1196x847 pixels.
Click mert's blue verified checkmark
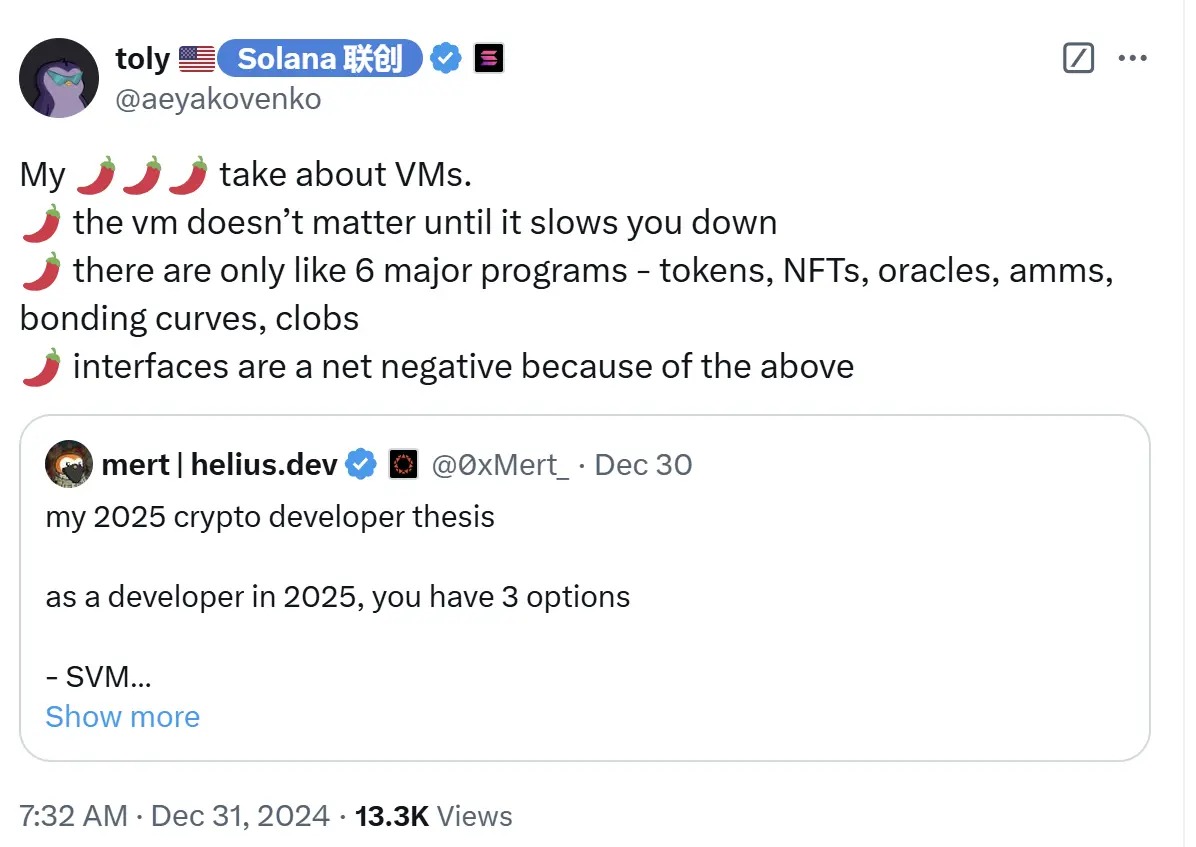coord(361,465)
